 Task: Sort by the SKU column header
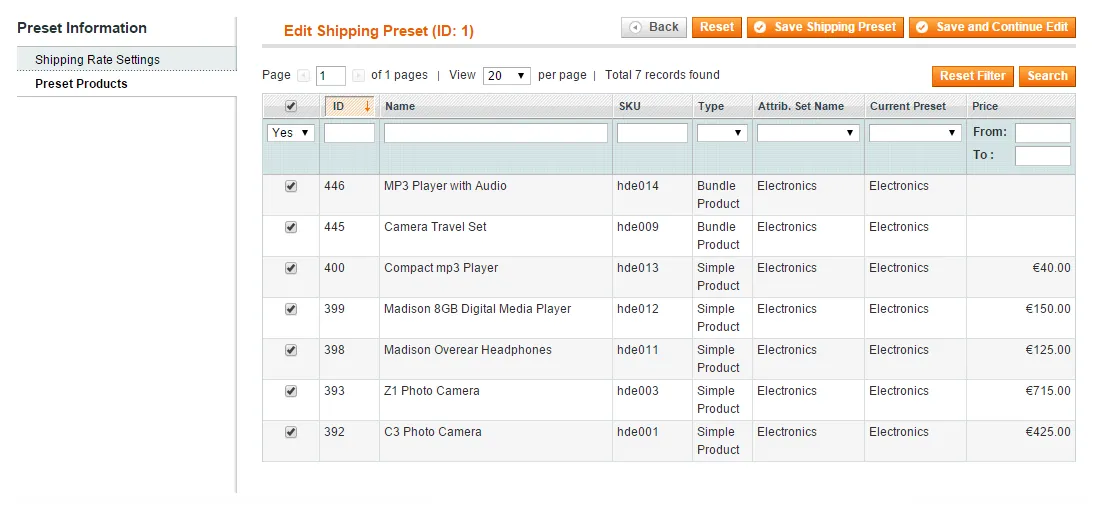tap(629, 107)
